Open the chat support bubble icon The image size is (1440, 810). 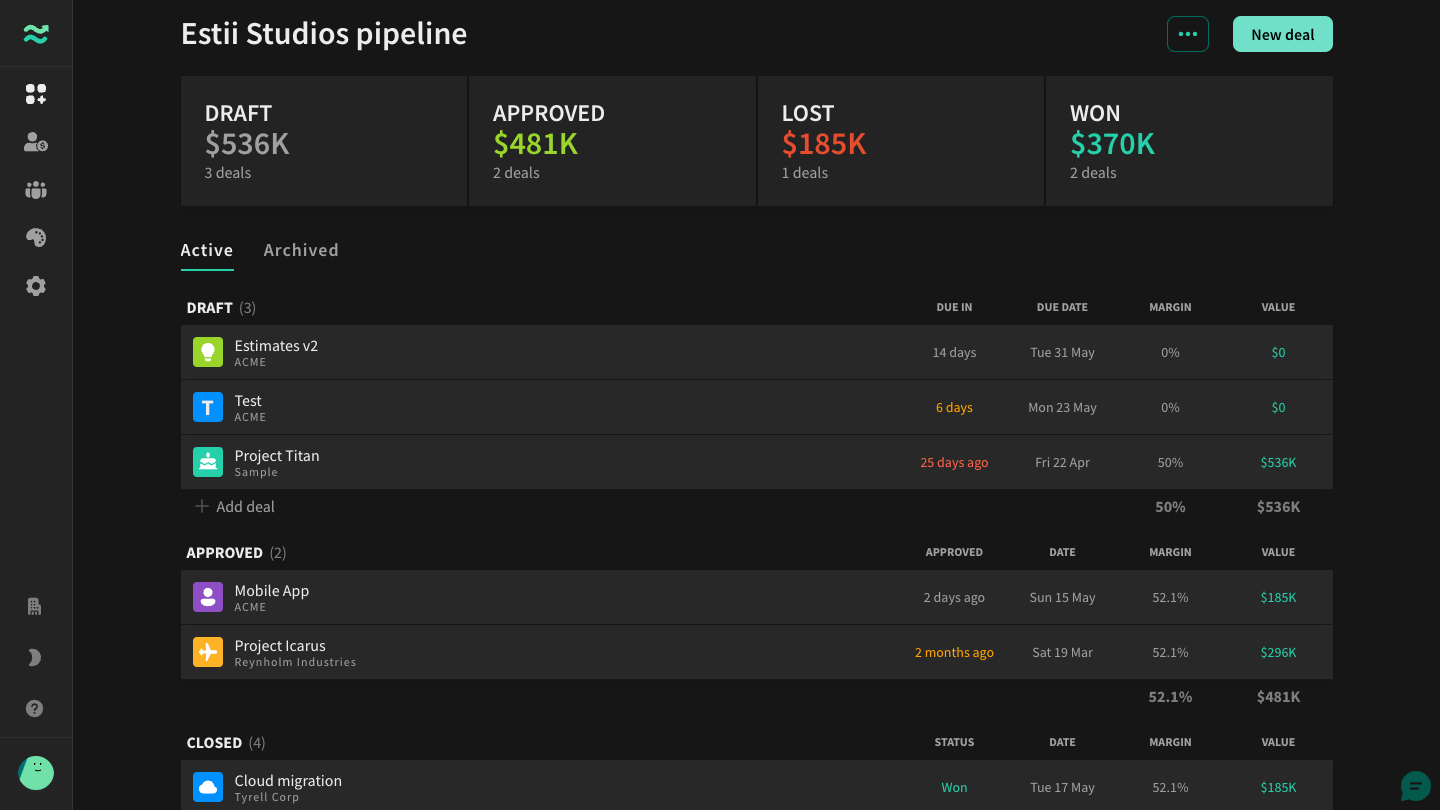coord(1415,786)
